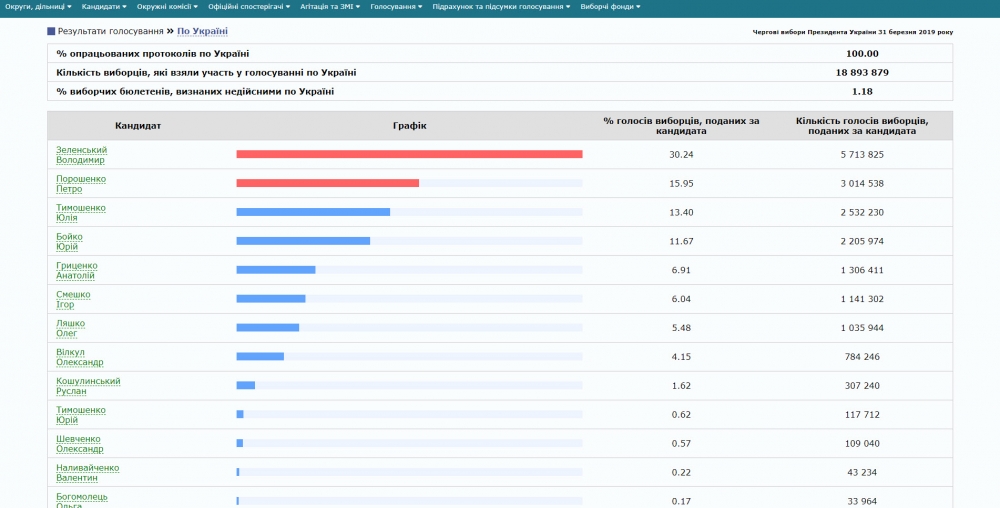The image size is (1000, 508).
Task: Select the 784 246 votes cell
Action: click(862, 357)
